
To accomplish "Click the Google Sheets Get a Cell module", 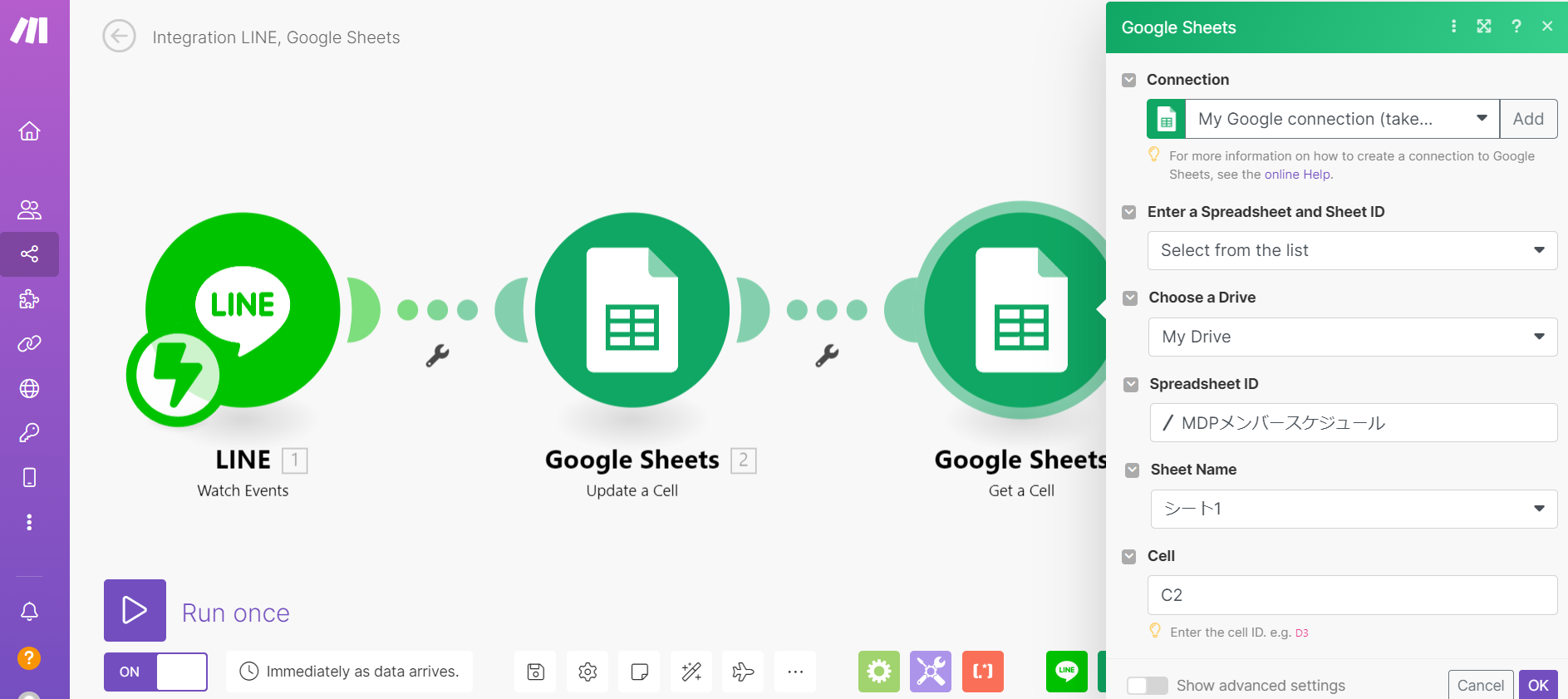I will click(1015, 310).
